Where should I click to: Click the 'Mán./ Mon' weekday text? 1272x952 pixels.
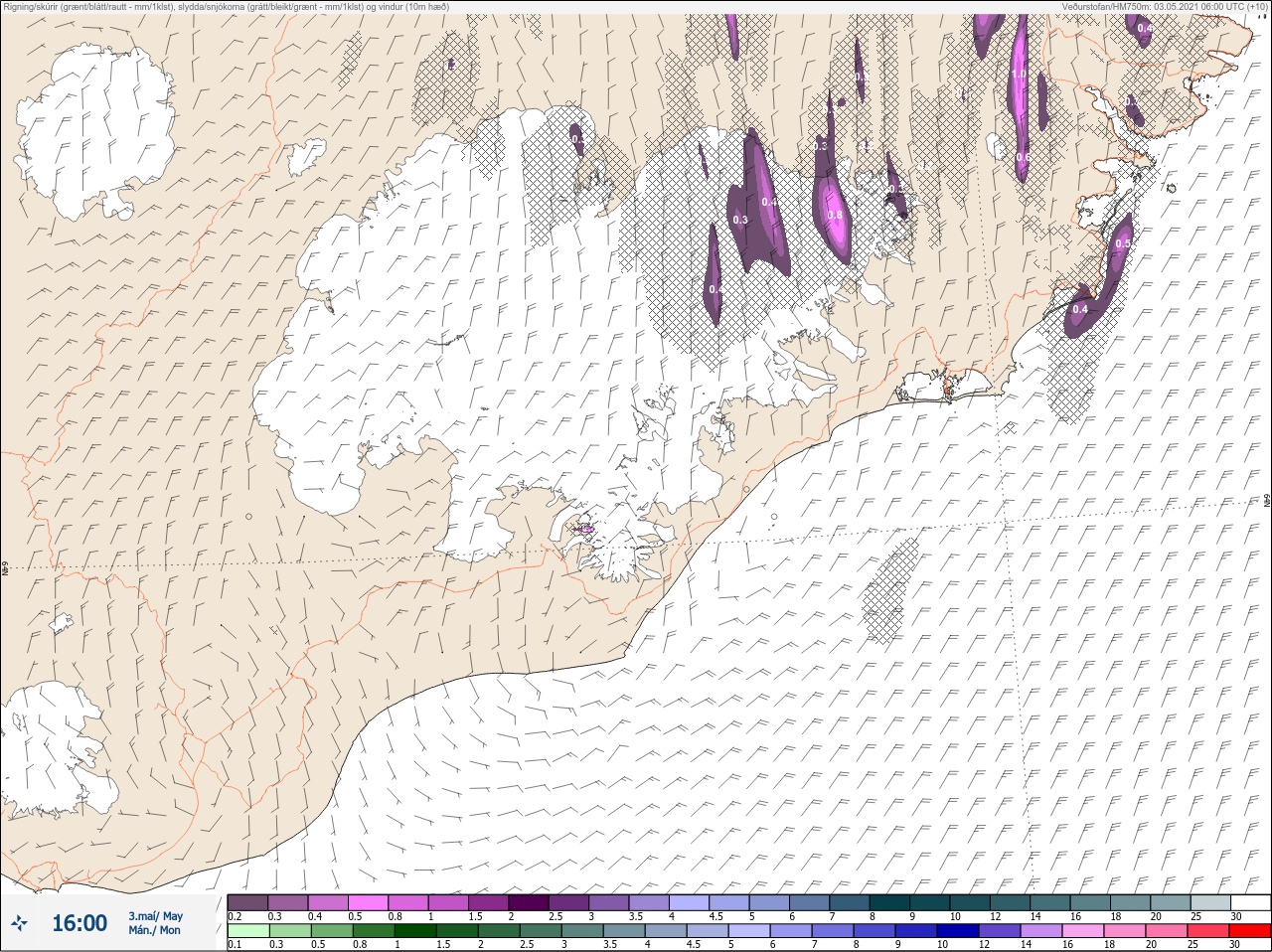[154, 931]
